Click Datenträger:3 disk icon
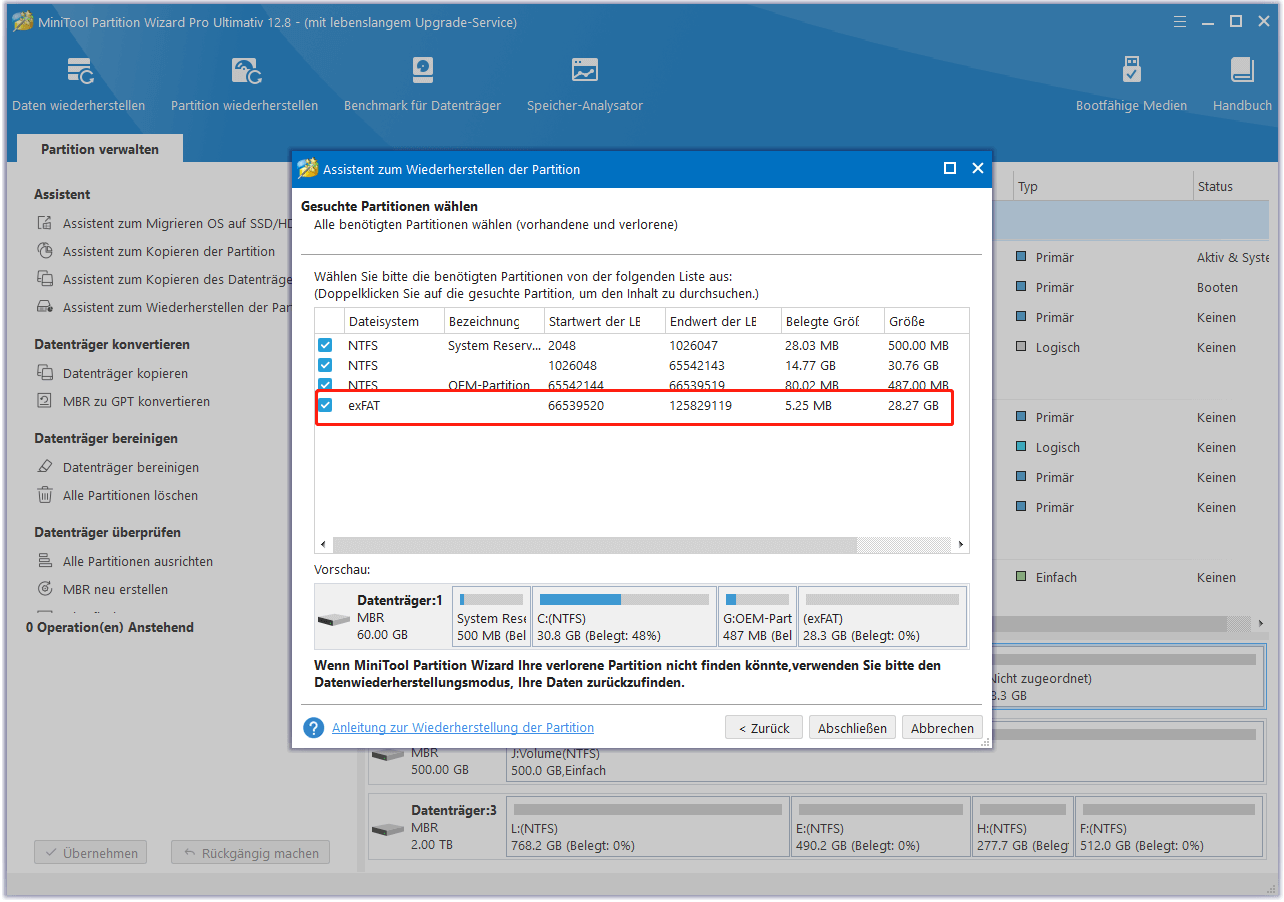Screen dimensions: 1284x902 point(388,829)
